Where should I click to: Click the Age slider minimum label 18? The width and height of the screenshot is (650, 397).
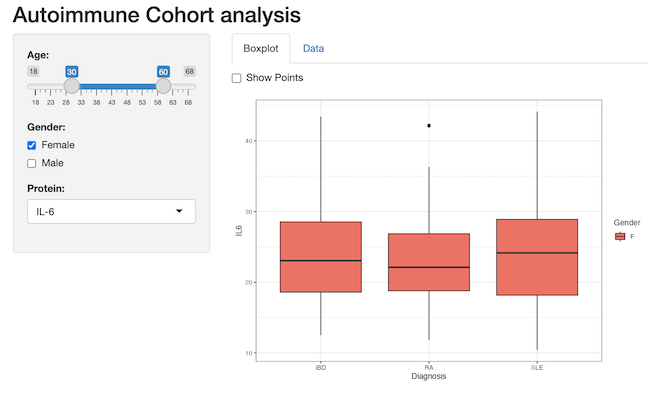(33, 71)
